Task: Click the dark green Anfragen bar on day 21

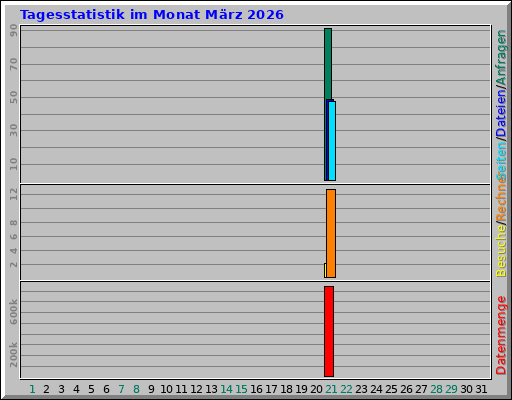Action: point(328,63)
